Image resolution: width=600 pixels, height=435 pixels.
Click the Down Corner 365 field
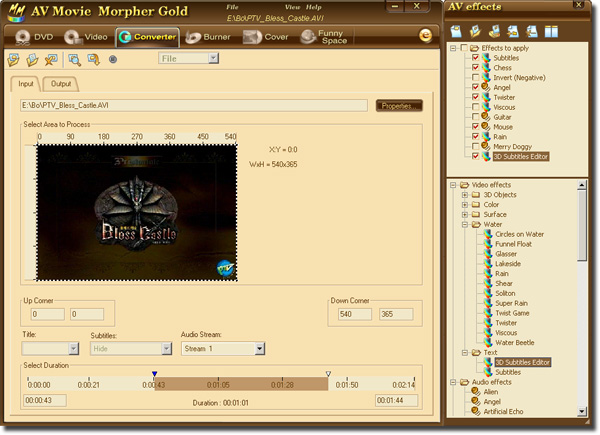(396, 314)
